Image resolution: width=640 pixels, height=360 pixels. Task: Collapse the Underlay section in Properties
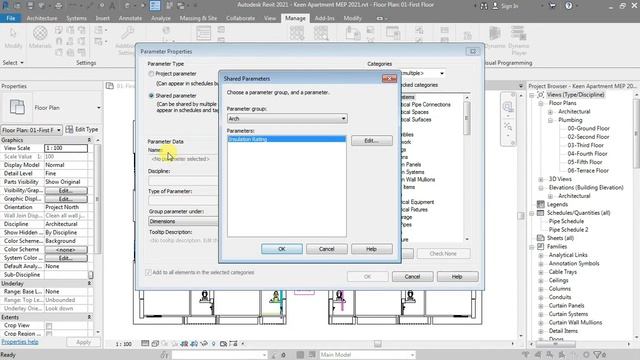(x=89, y=283)
